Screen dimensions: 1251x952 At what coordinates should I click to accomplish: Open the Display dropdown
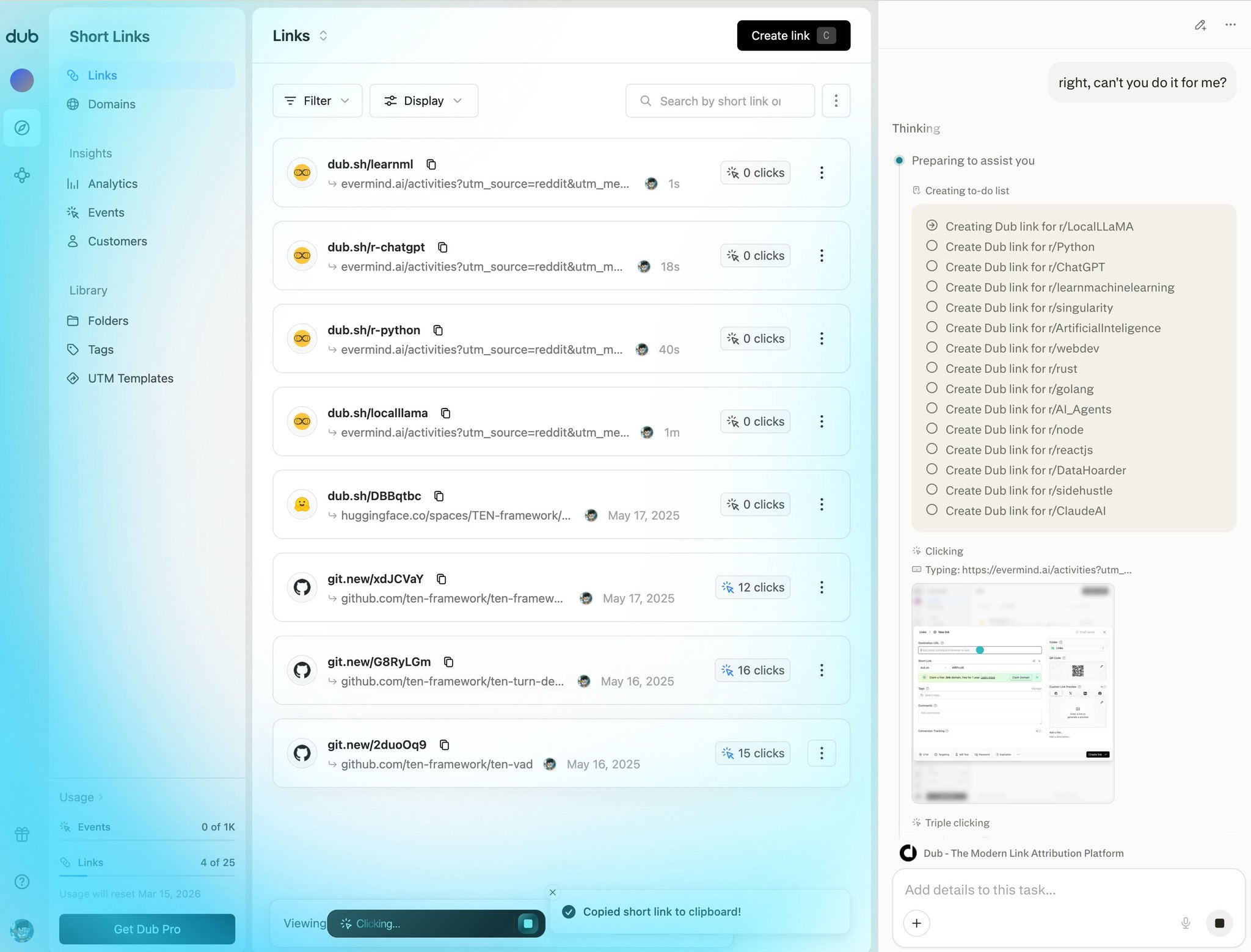click(423, 101)
